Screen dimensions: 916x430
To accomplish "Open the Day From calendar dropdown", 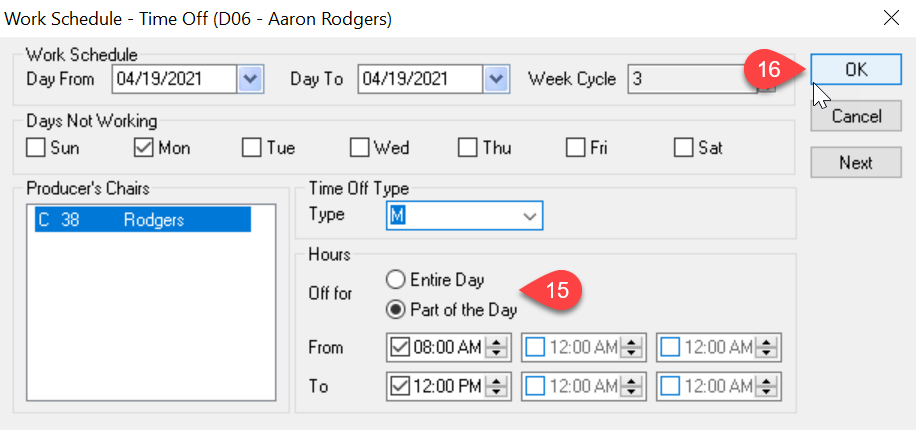I will (x=251, y=78).
